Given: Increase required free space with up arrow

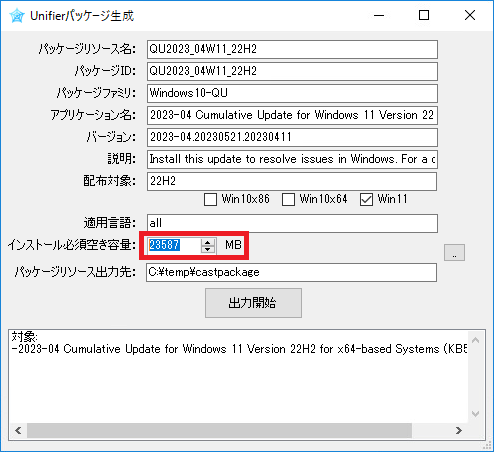Looking at the screenshot, I should tap(208, 242).
